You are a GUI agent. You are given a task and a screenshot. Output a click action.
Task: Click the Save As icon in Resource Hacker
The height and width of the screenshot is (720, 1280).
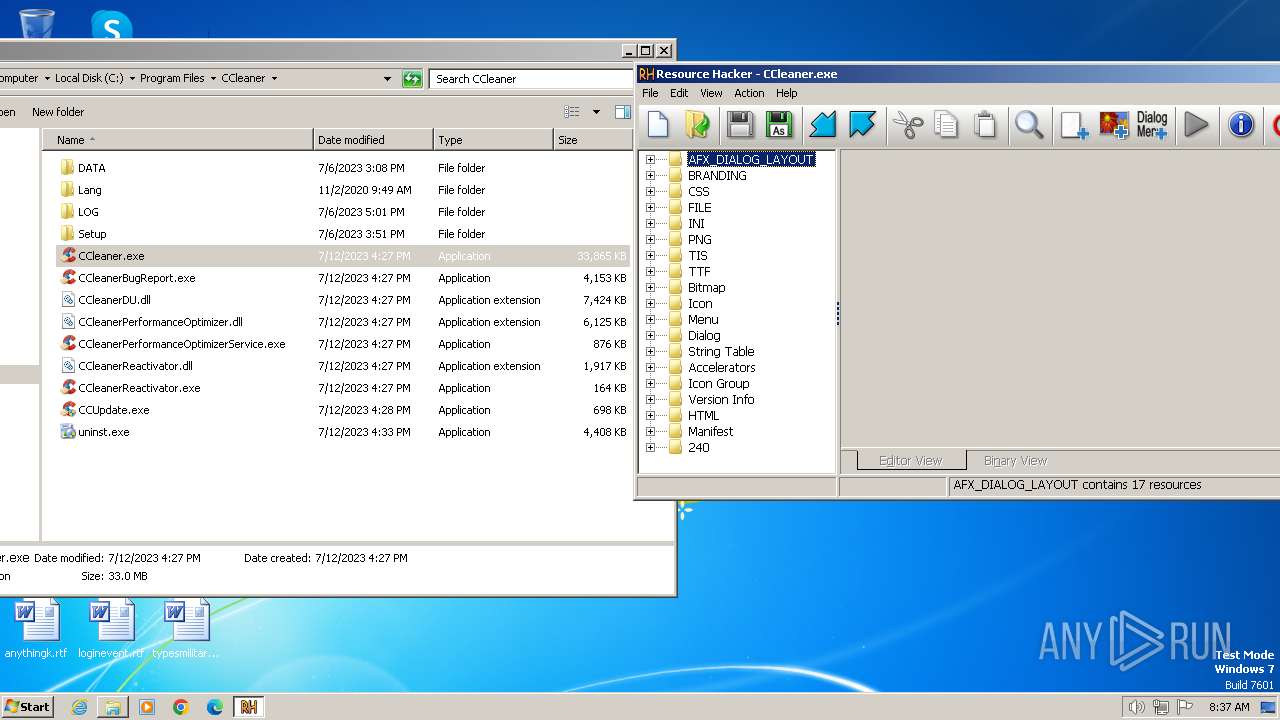tap(779, 125)
